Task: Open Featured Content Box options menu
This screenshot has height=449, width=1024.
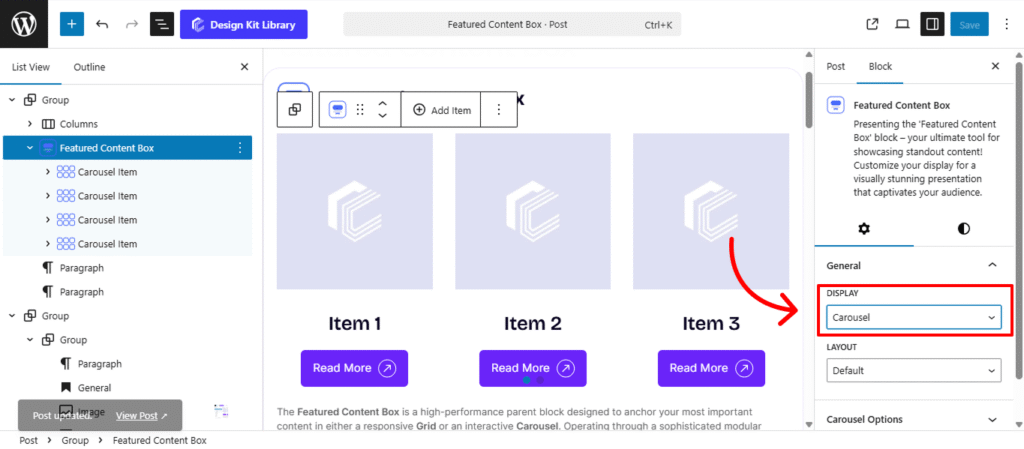Action: point(239,148)
